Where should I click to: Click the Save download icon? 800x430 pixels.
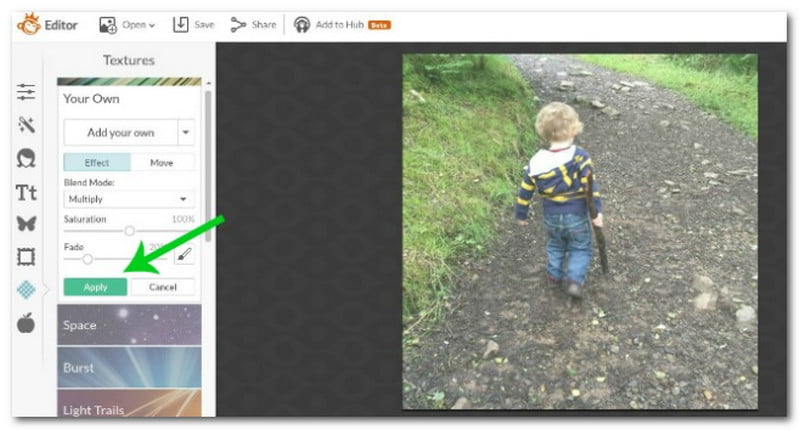(181, 24)
